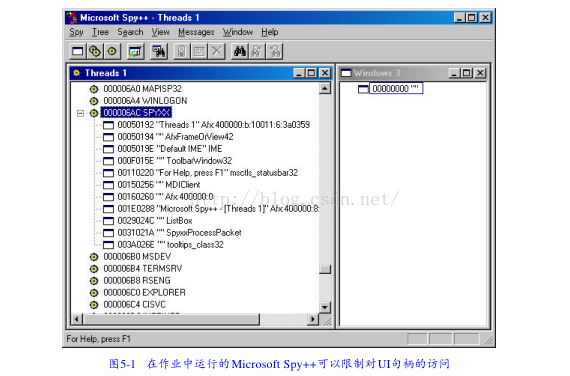Click window icon beside 00050194 AfxFrameOrView42
570x376 pixels.
pos(108,137)
